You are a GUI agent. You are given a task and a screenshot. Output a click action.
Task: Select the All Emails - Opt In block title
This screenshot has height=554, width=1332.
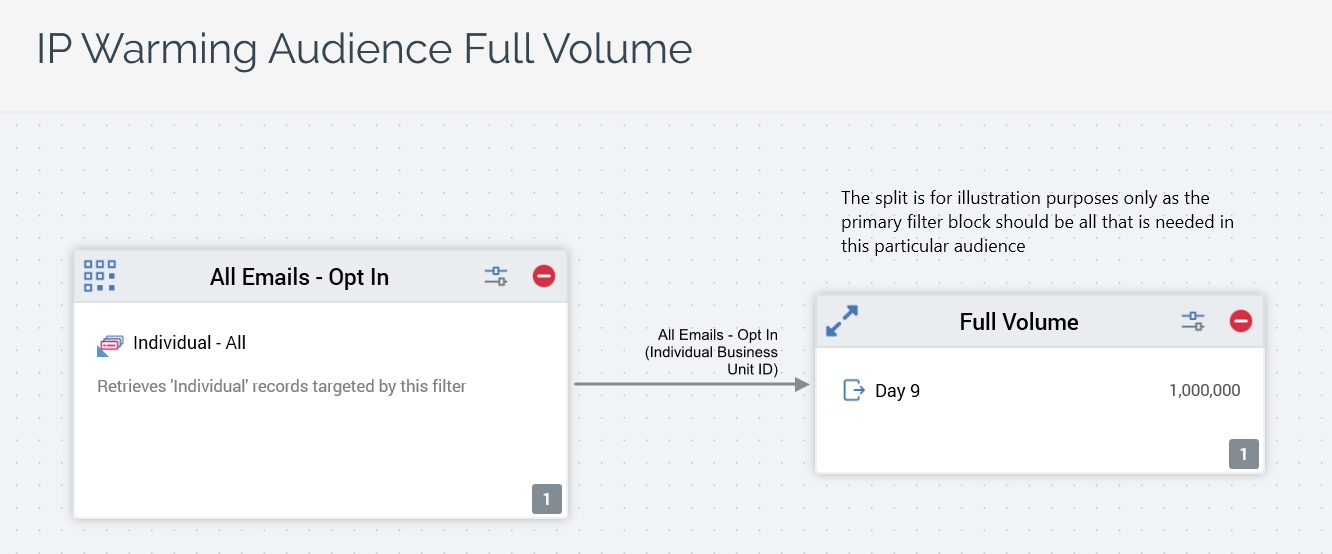pos(299,277)
